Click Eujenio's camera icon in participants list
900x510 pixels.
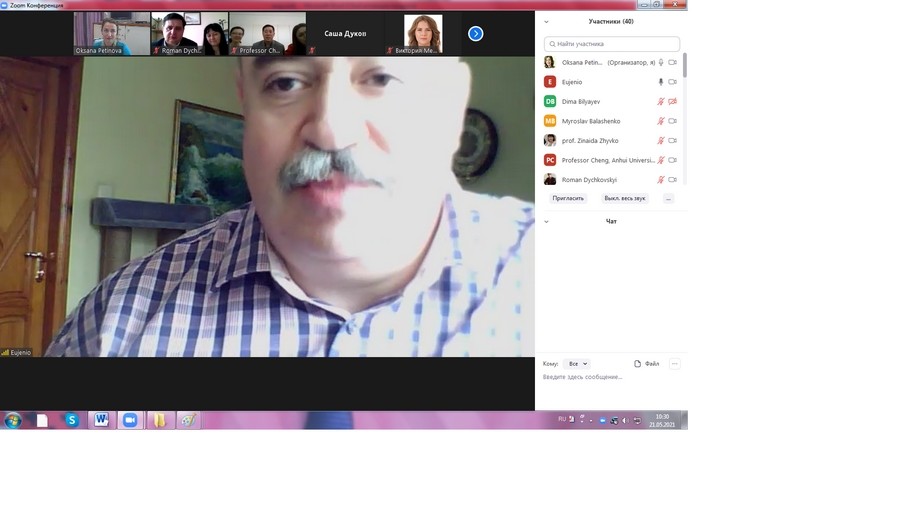[x=673, y=82]
